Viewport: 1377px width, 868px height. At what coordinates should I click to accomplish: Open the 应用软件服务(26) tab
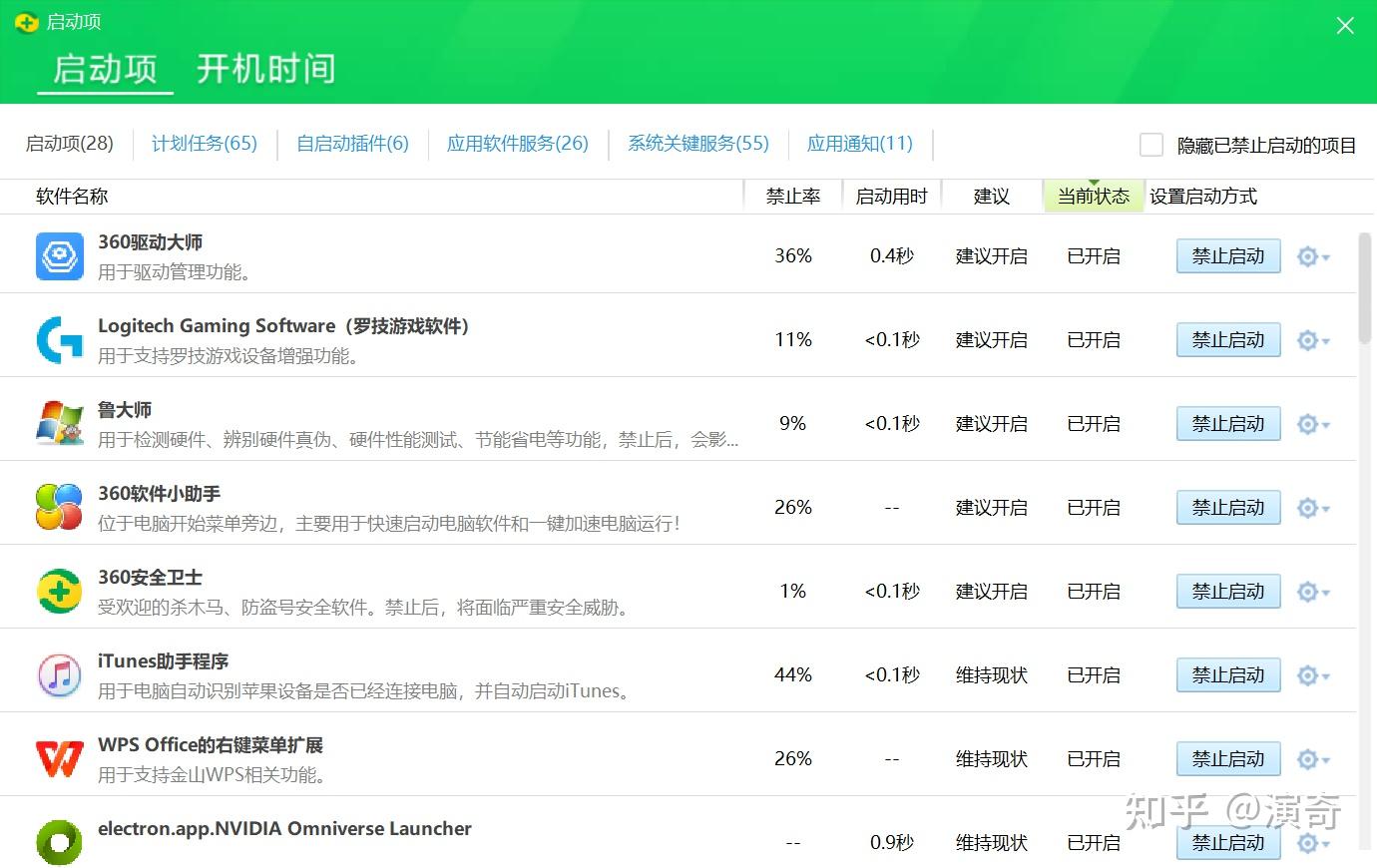click(x=518, y=144)
